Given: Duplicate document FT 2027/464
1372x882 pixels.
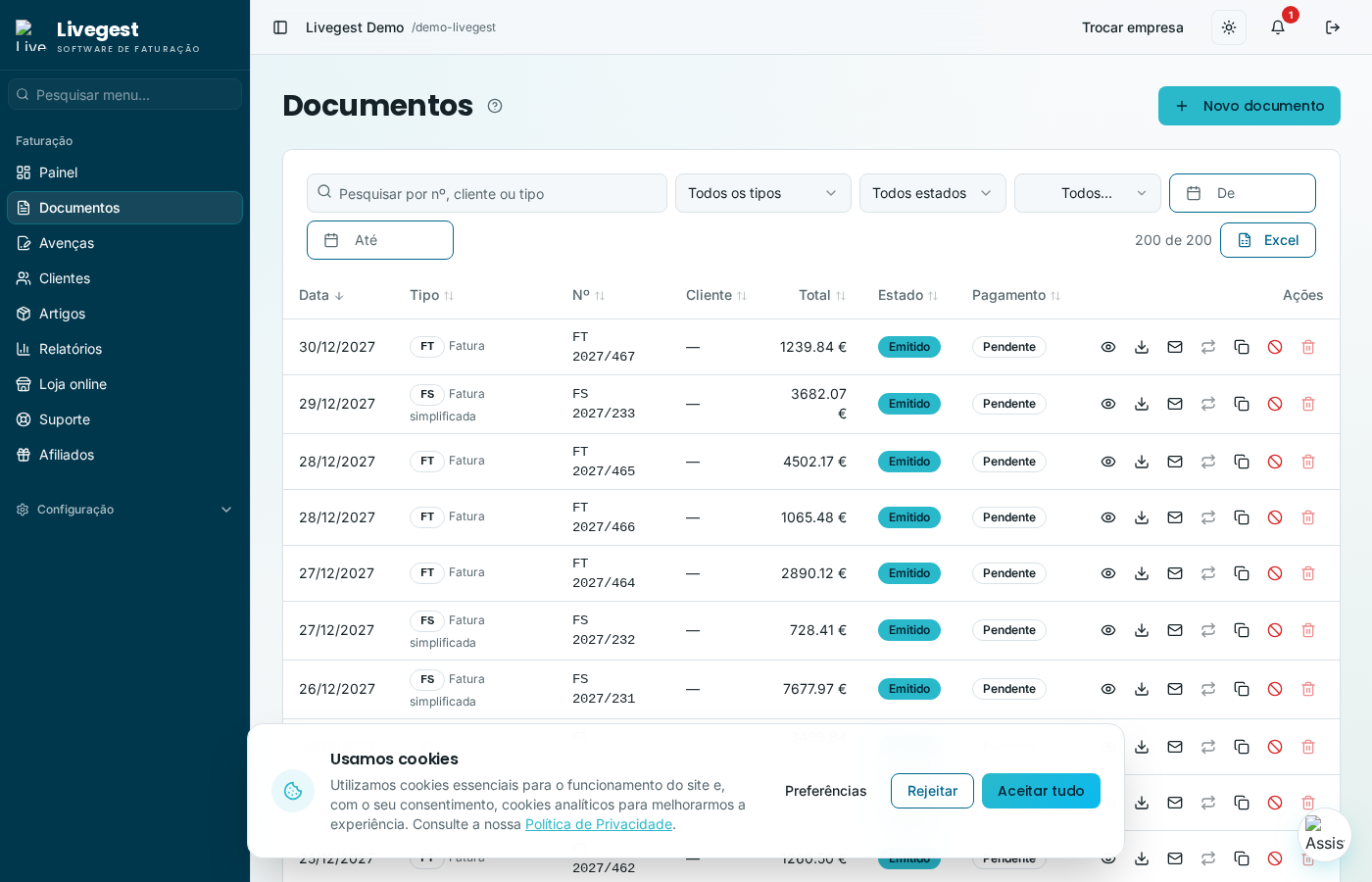Looking at the screenshot, I should click(1242, 573).
